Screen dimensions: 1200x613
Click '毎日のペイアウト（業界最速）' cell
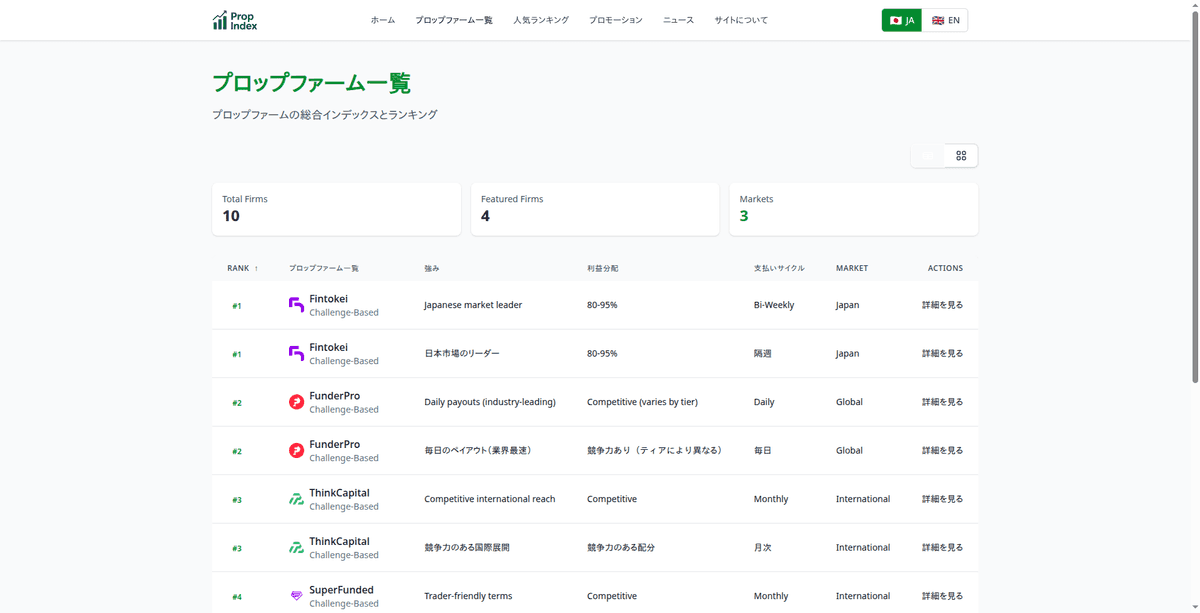click(x=478, y=451)
